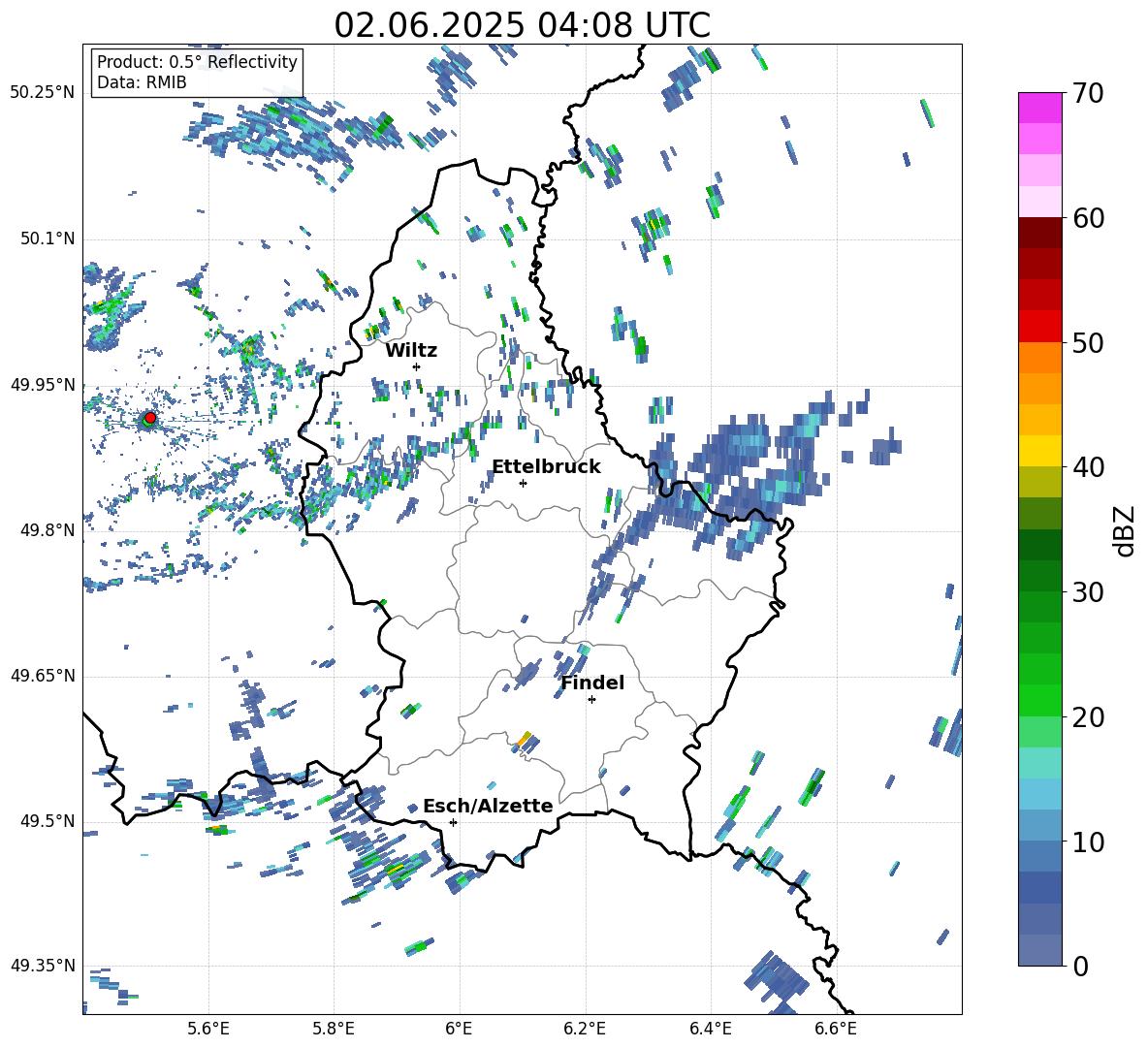Click the Product: 0.5° Reflectivity text
Viewport: 1148px width, 1048px height.
(x=197, y=61)
